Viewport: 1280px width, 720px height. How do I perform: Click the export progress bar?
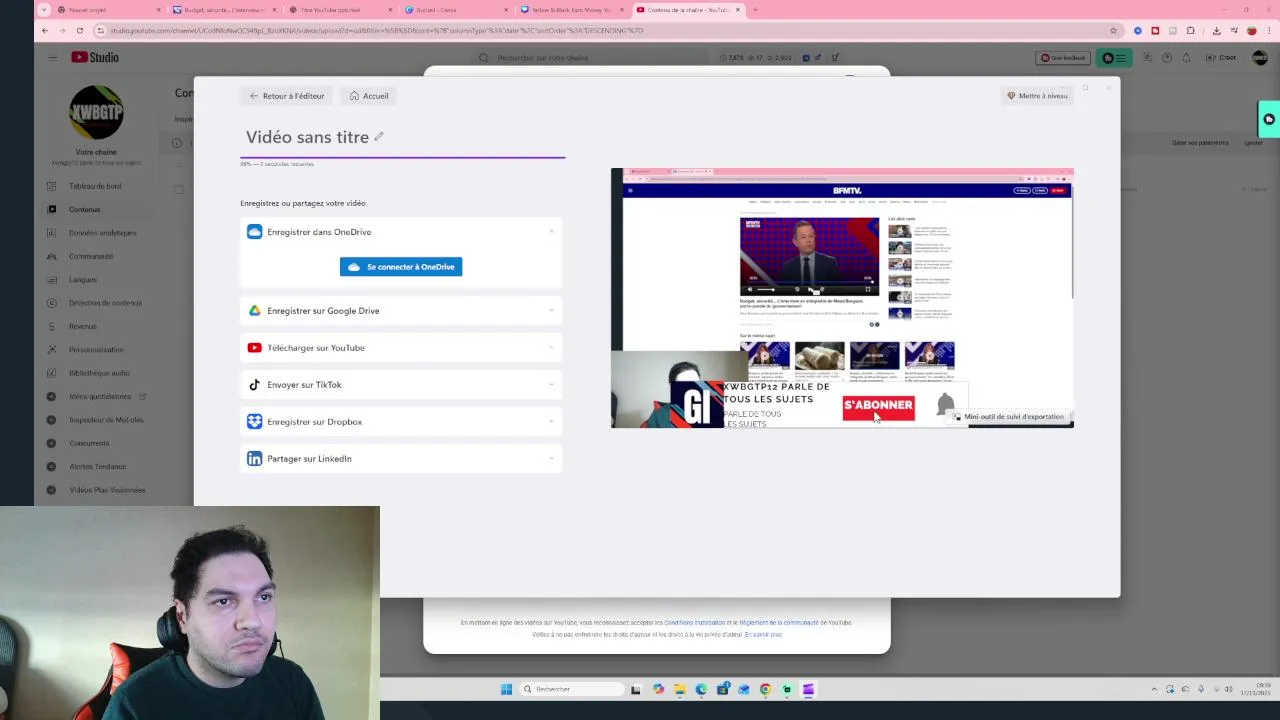(x=402, y=157)
